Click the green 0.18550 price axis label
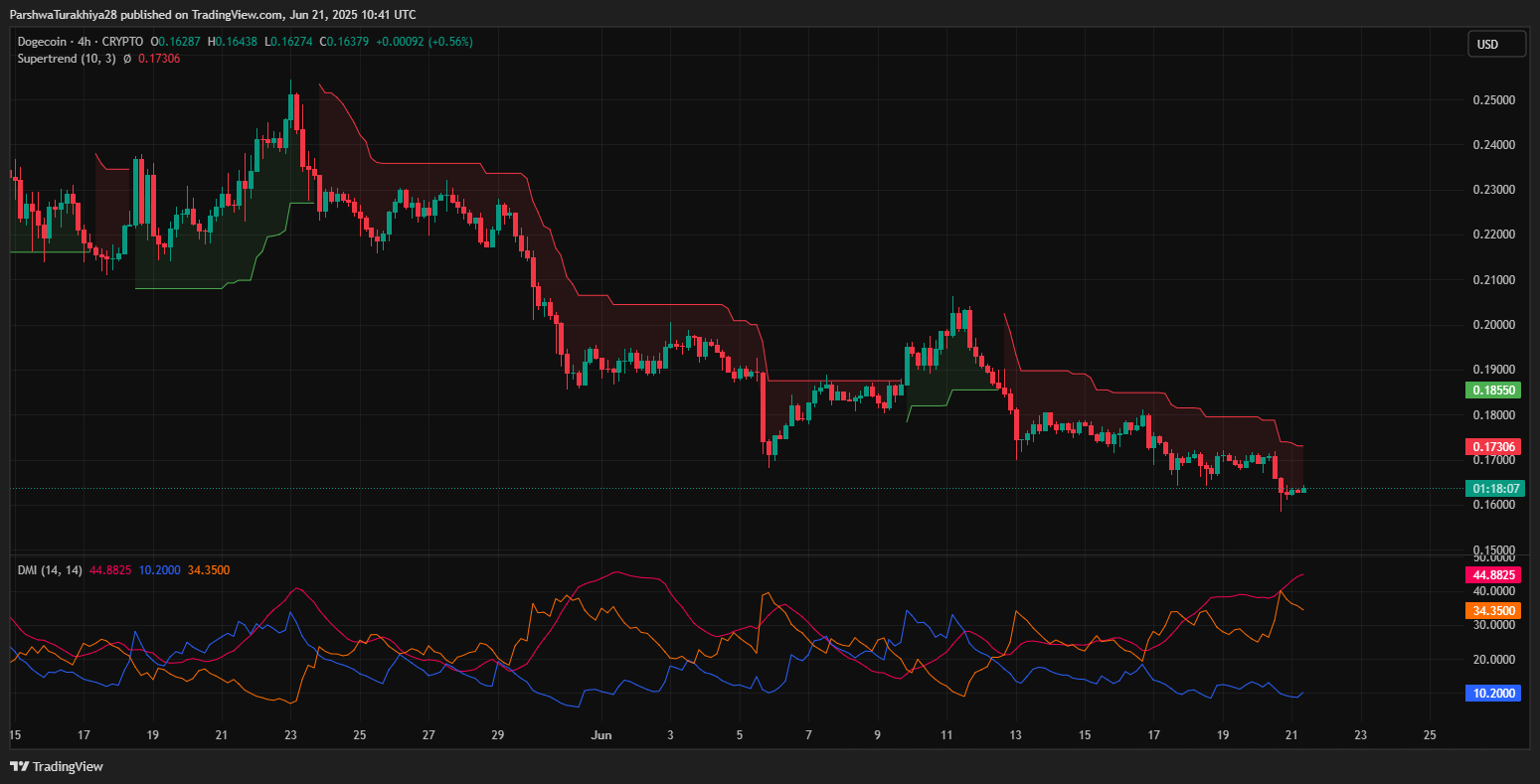 [x=1493, y=391]
